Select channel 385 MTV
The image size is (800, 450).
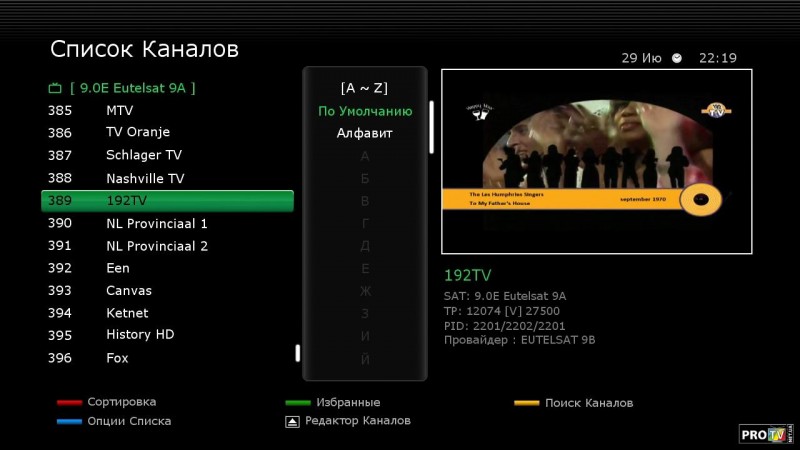[x=119, y=110]
